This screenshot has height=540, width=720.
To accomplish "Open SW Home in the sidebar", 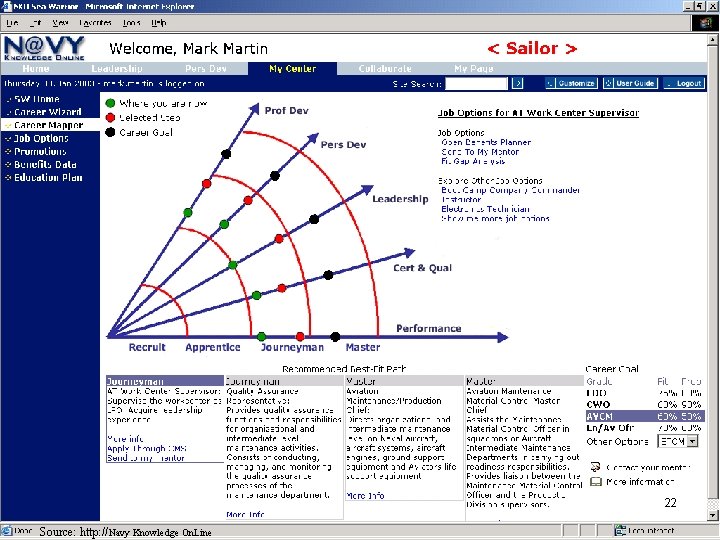I will pos(37,99).
